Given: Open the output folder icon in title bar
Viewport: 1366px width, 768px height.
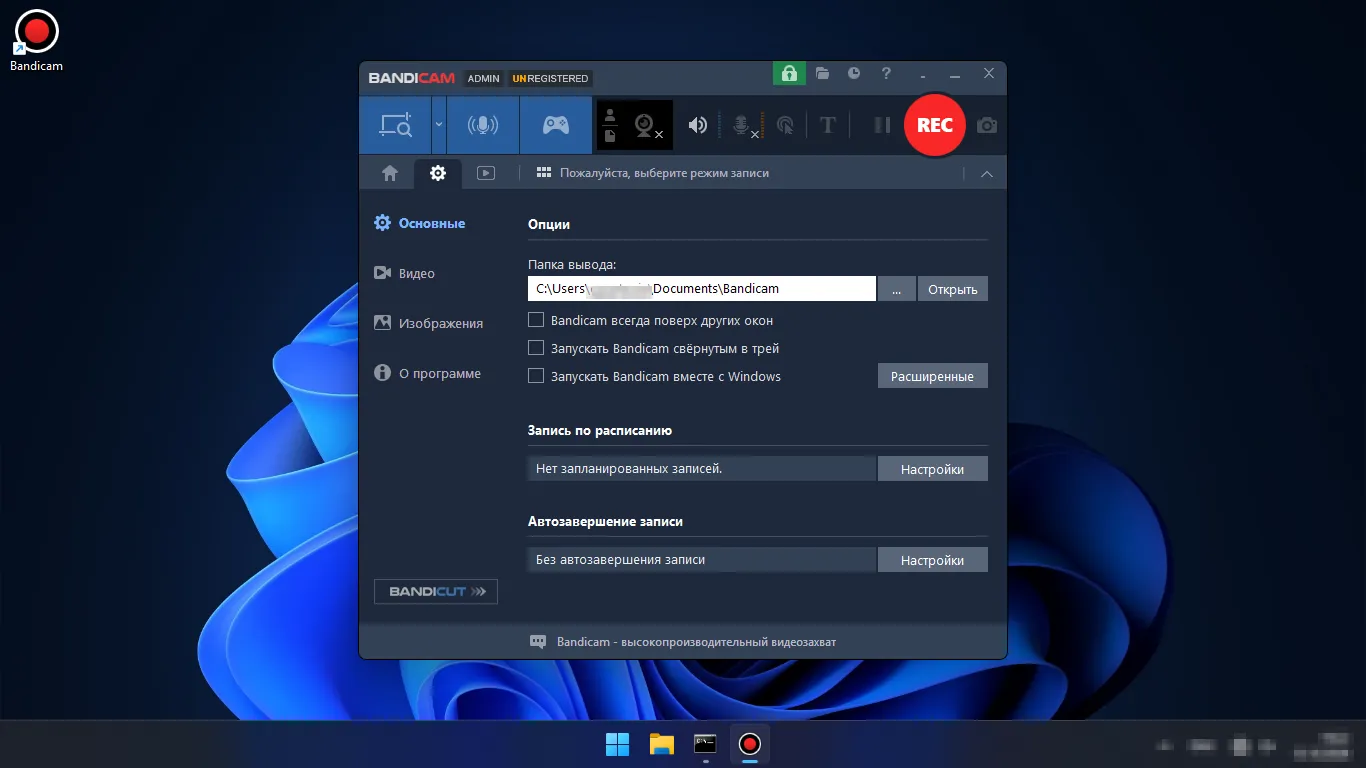Looking at the screenshot, I should click(822, 73).
